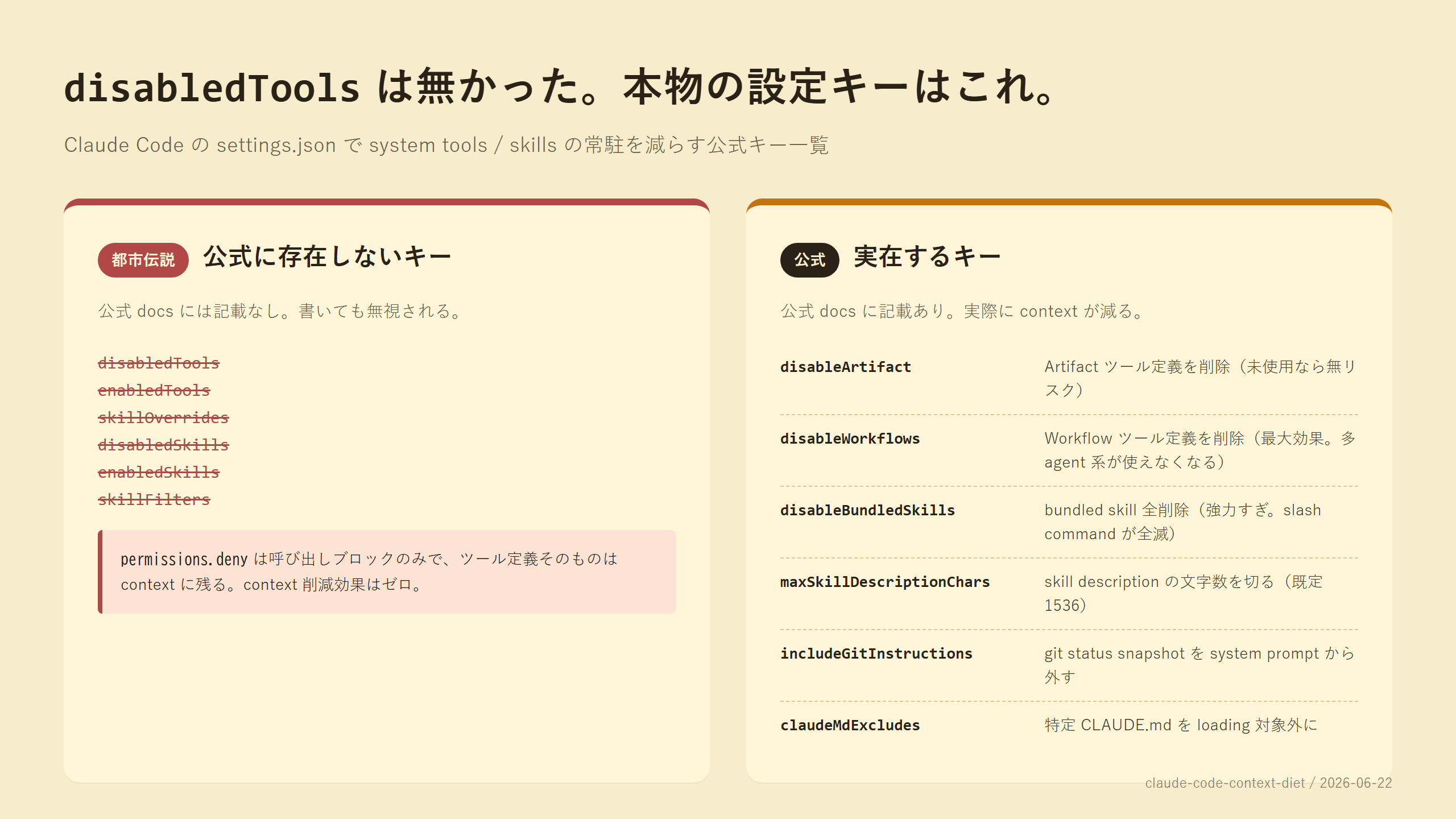This screenshot has height=819, width=1456.
Task: Select the struck-through key skillOverrides
Action: tap(163, 417)
